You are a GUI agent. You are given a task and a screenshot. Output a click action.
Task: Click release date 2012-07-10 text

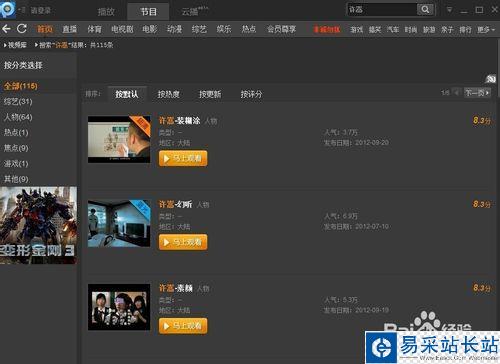coord(372,227)
